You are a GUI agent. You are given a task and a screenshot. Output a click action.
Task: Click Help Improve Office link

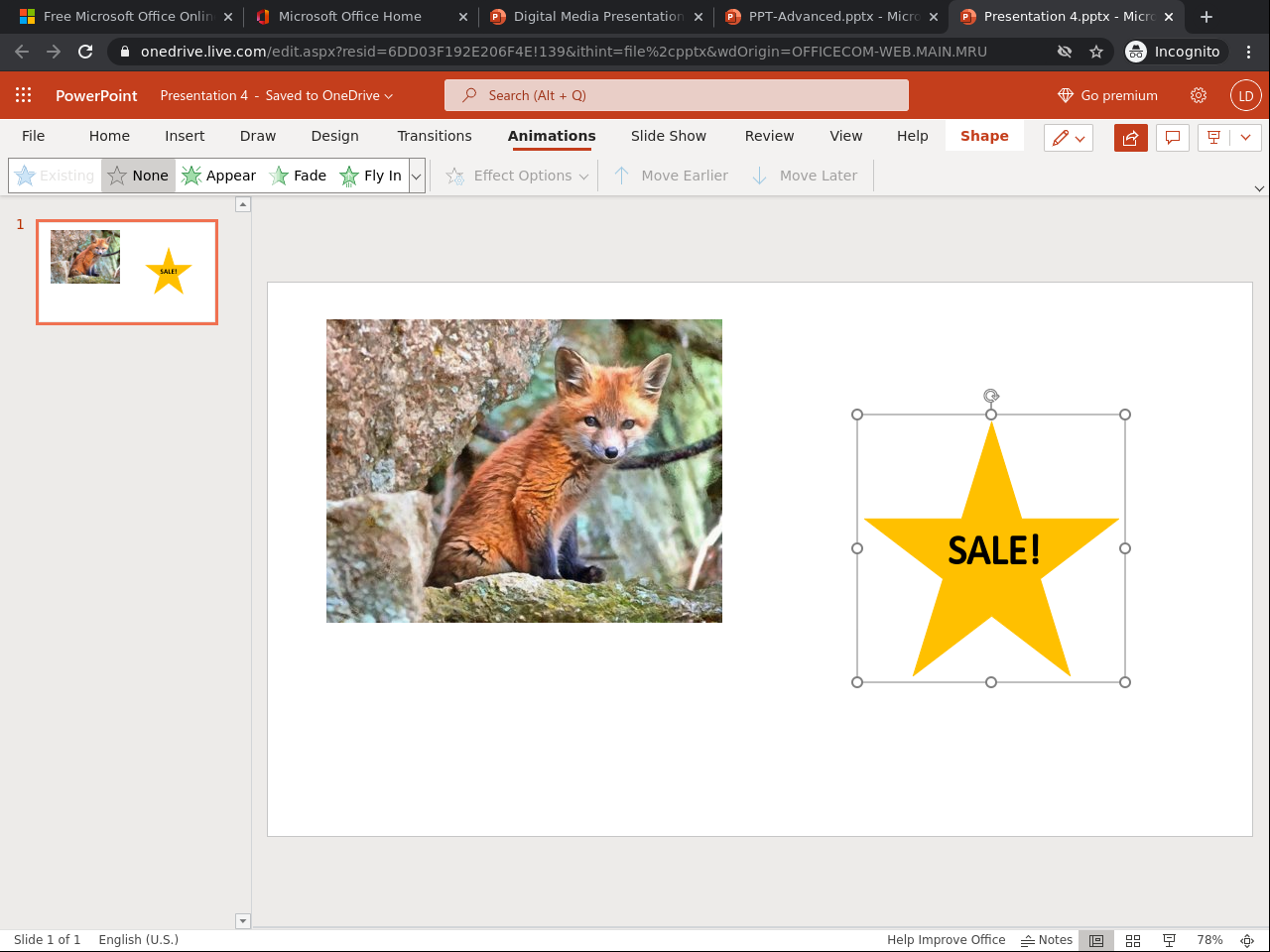point(946,940)
